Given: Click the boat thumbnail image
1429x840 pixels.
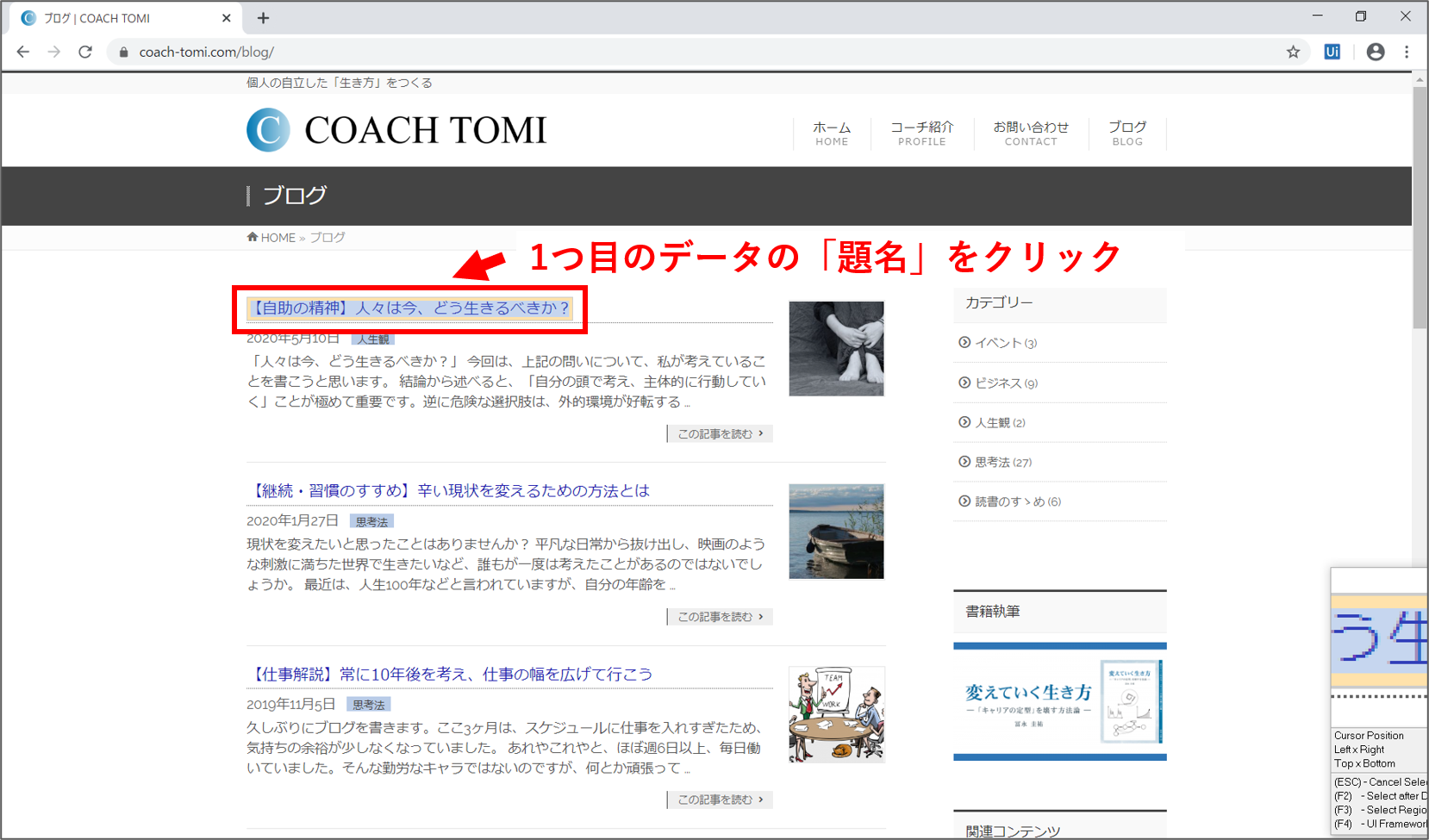Looking at the screenshot, I should 836,532.
